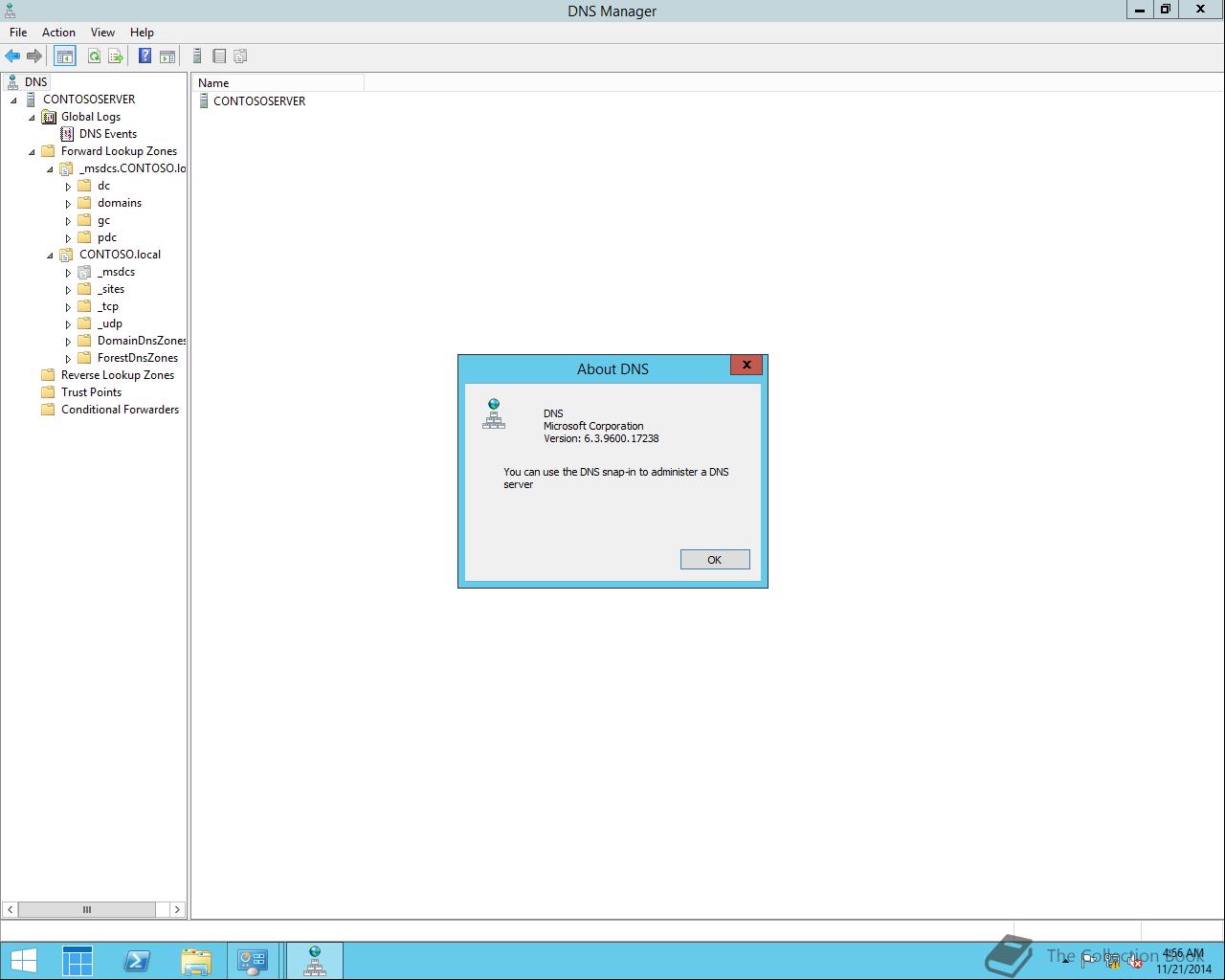This screenshot has width=1225, height=980.
Task: Click the Refresh toolbar icon
Action: click(x=94, y=56)
